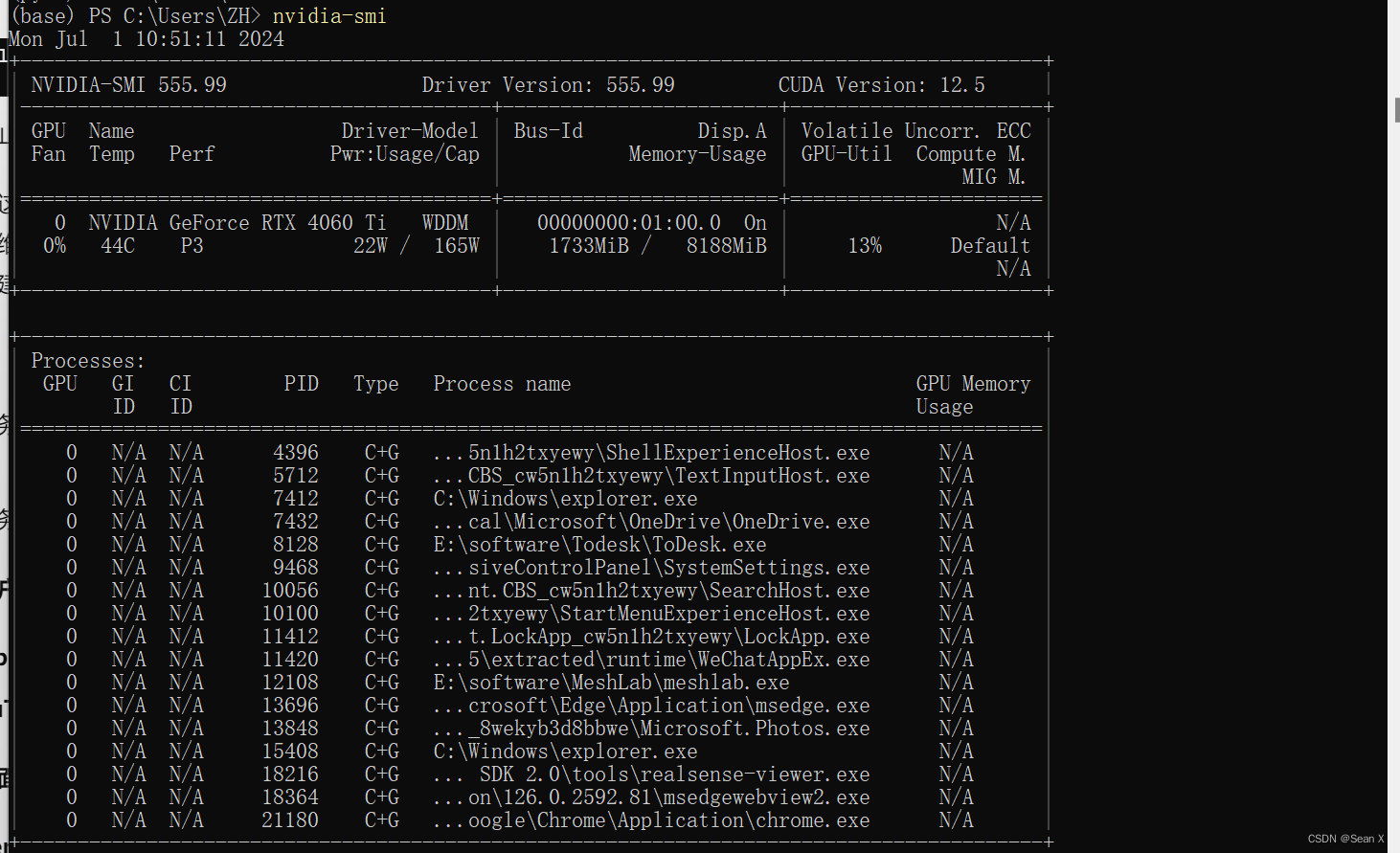1400x853 pixels.
Task: Click the PID column header
Action: [302, 384]
